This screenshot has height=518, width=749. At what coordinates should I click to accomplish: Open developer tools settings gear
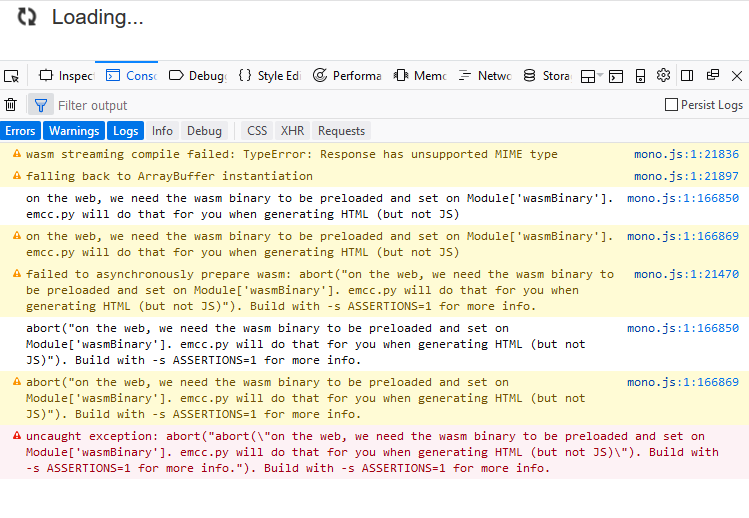(x=663, y=76)
